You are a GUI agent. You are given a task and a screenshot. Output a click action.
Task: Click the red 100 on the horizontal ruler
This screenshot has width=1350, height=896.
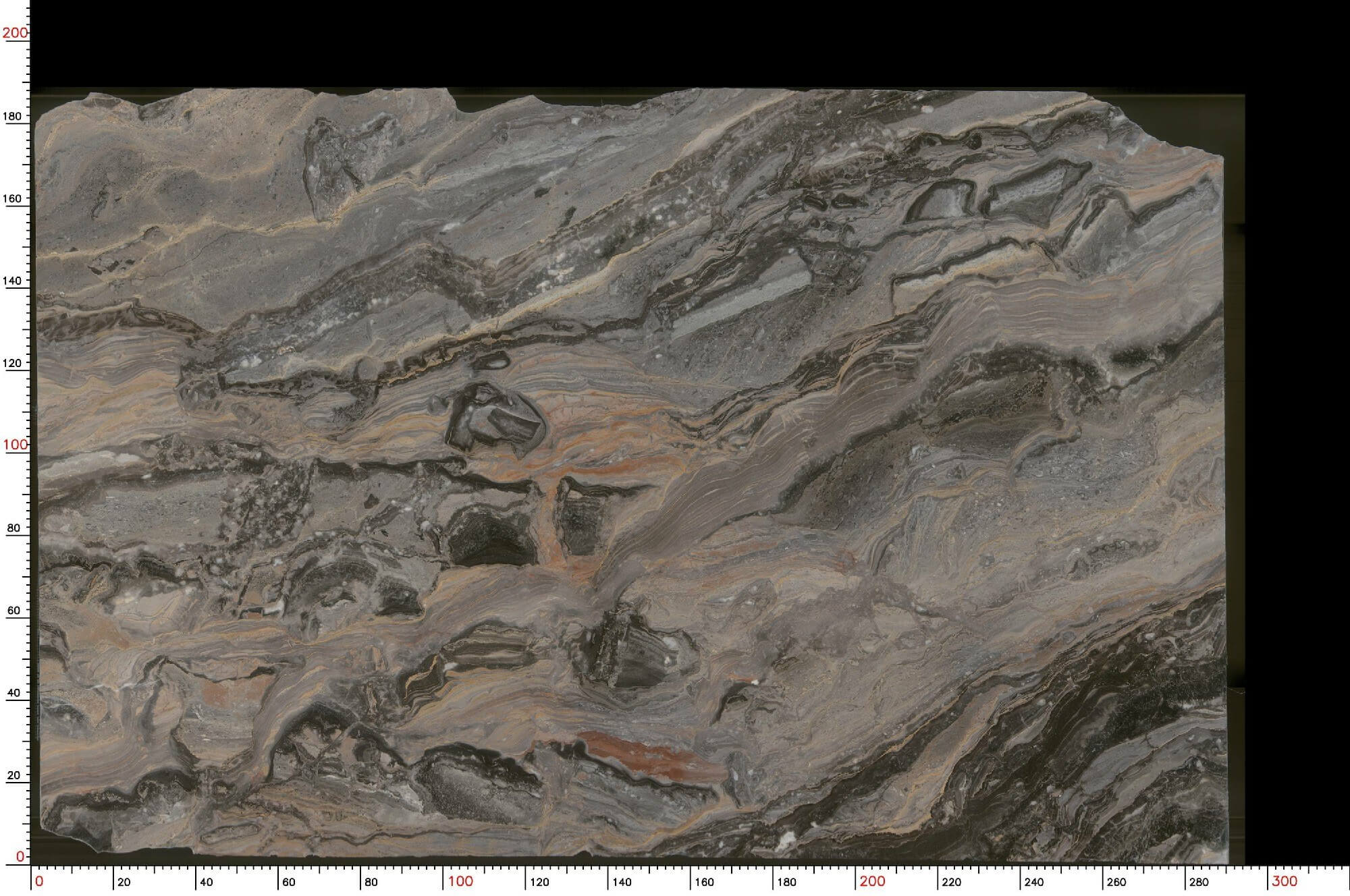pyautogui.click(x=461, y=881)
